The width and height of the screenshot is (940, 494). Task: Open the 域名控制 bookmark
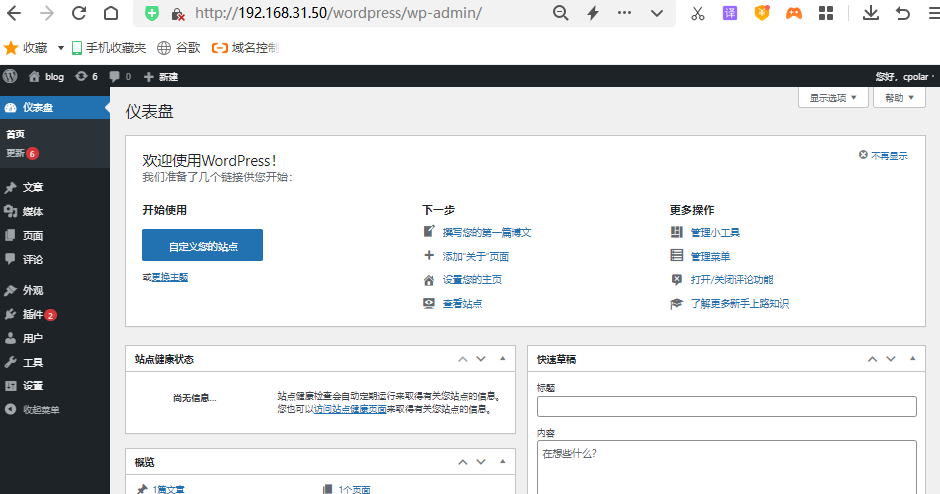click(245, 48)
